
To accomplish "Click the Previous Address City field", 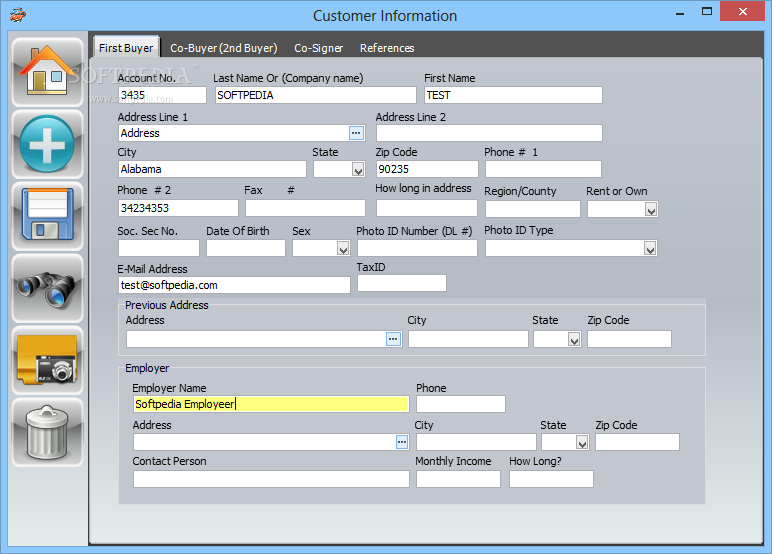I will (468, 339).
